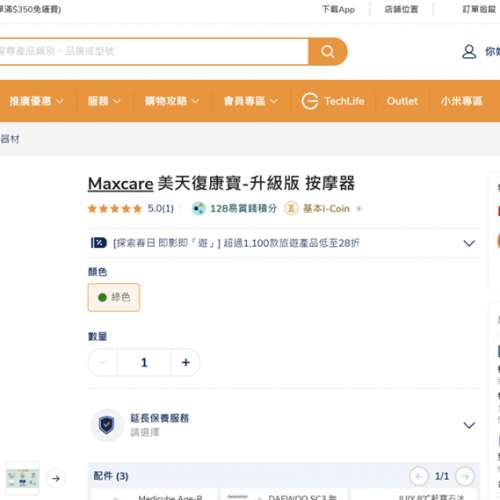Click the five-star rating stars
Image resolution: width=500 pixels, height=500 pixels.
tap(115, 209)
